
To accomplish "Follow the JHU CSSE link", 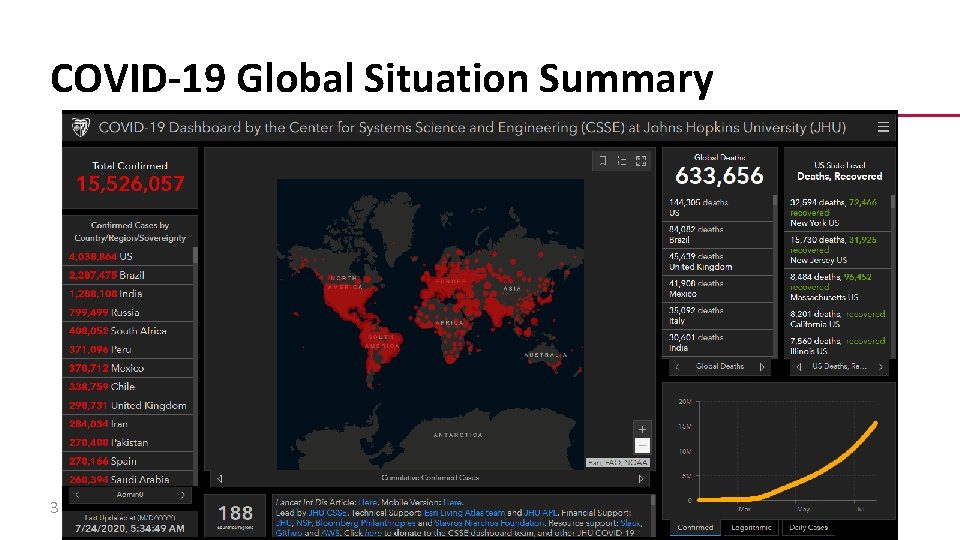I will point(328,512).
